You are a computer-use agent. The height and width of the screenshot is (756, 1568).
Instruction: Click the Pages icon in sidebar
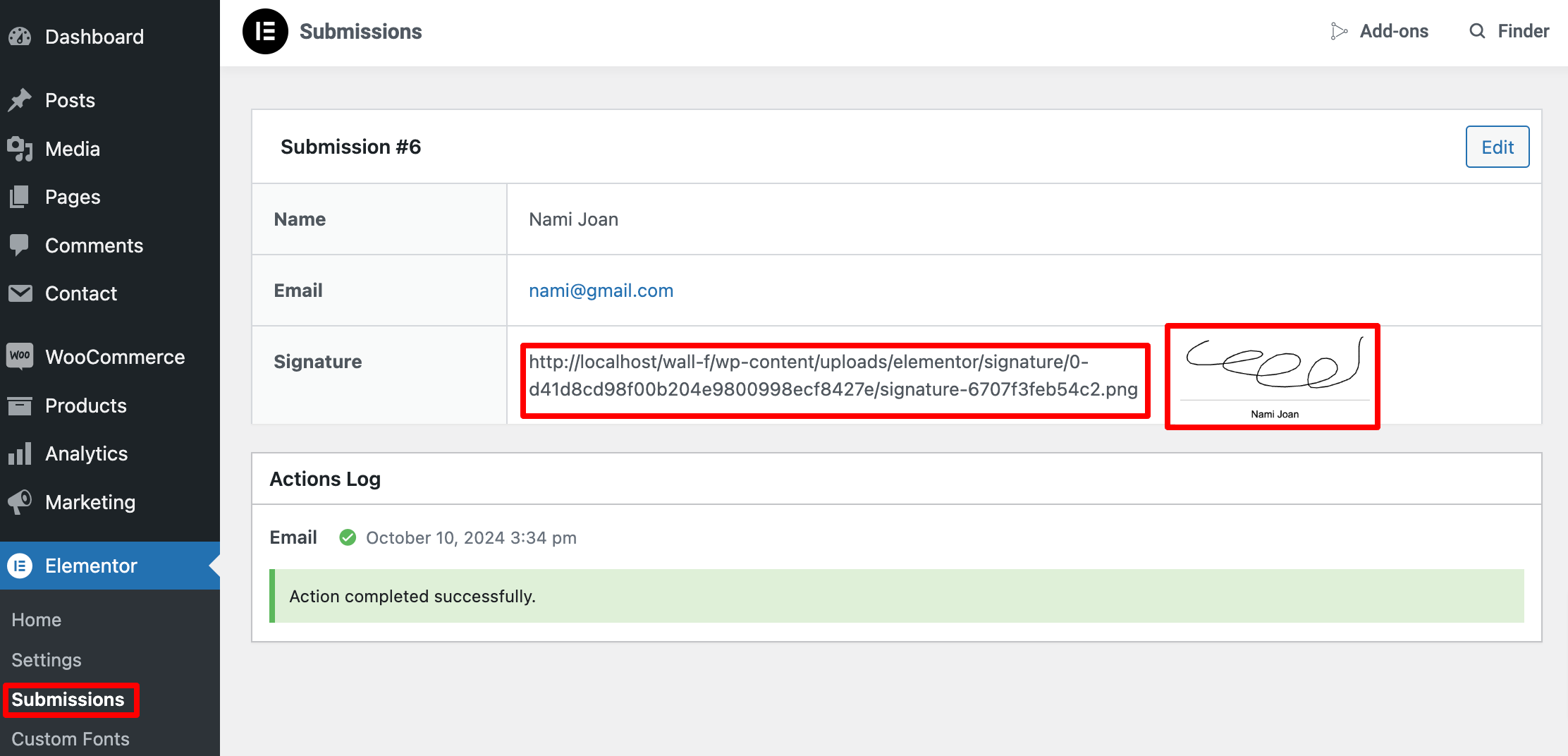click(x=20, y=197)
